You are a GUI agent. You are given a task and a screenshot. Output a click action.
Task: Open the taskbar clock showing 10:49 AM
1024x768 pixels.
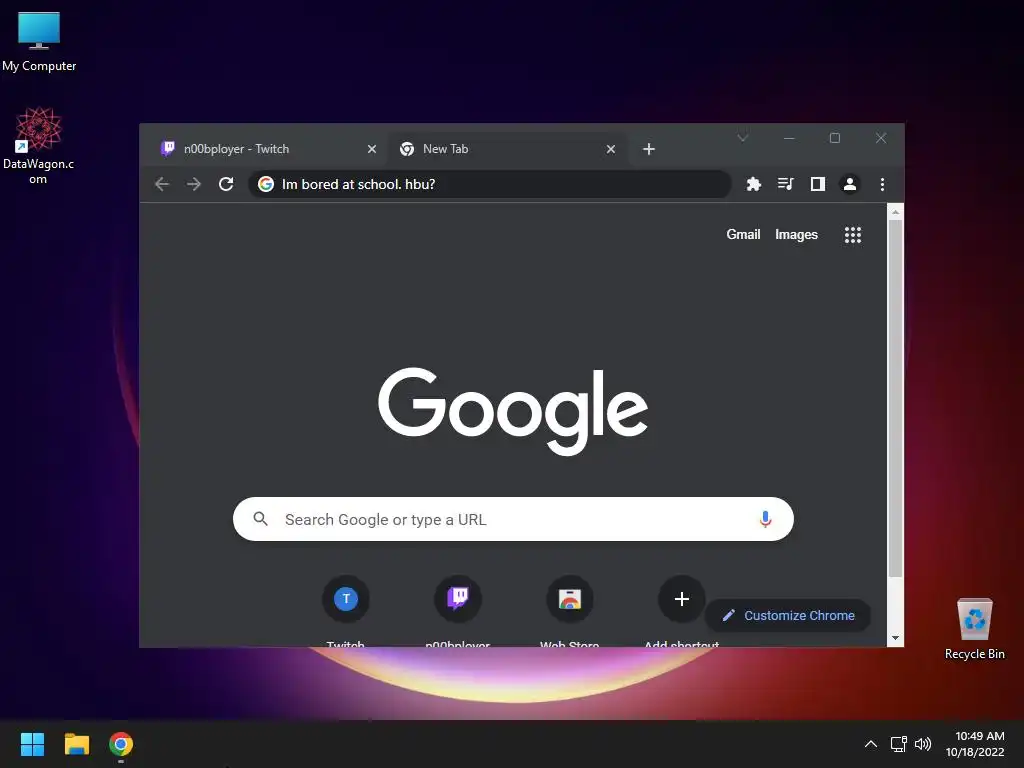point(975,744)
